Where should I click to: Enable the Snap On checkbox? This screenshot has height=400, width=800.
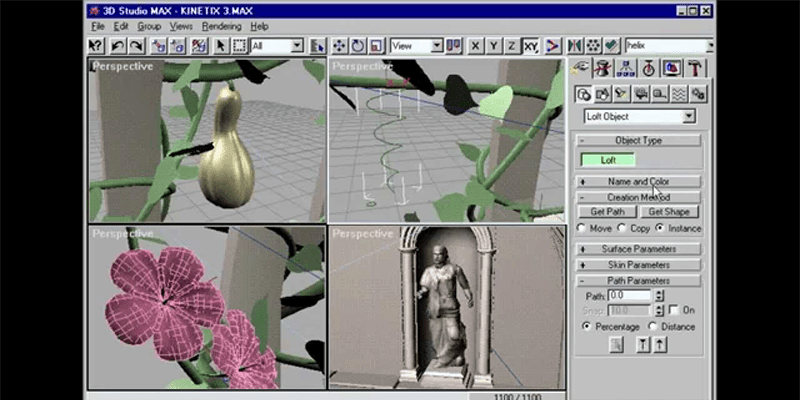(x=673, y=310)
